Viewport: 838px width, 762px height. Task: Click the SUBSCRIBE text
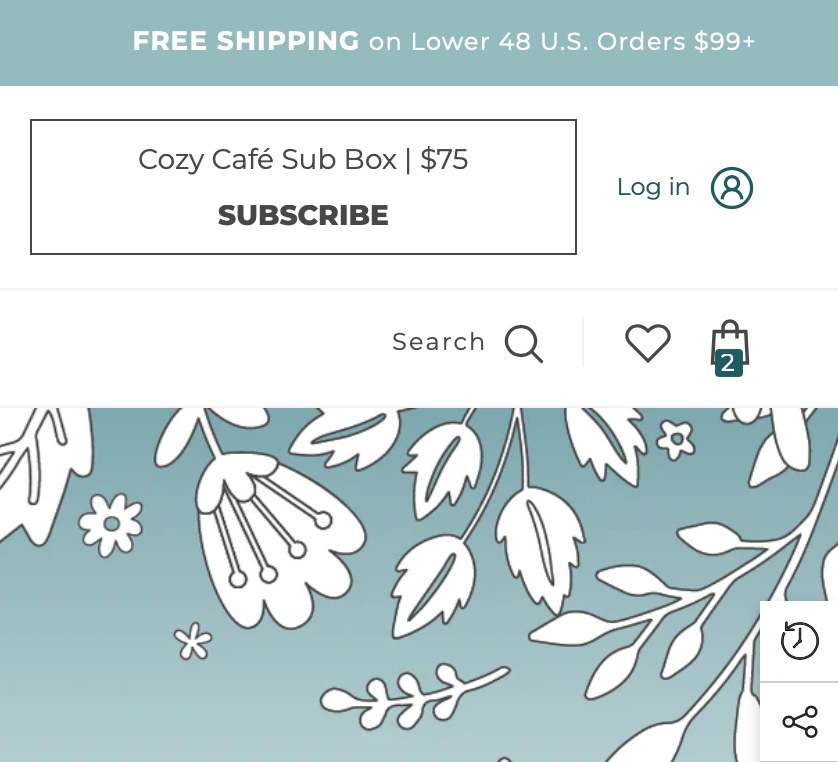[x=303, y=215]
